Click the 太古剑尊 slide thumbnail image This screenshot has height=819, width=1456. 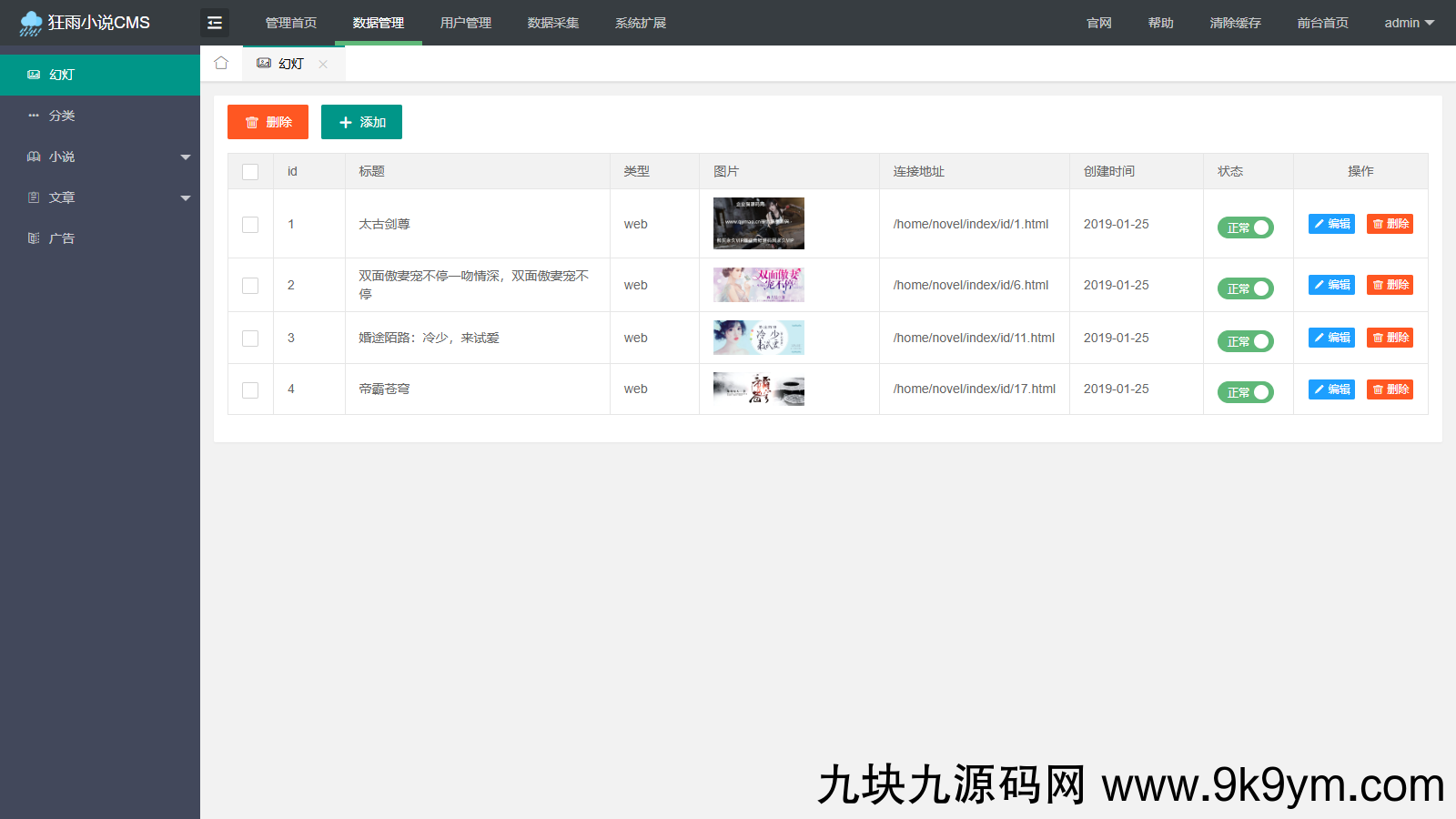(758, 224)
